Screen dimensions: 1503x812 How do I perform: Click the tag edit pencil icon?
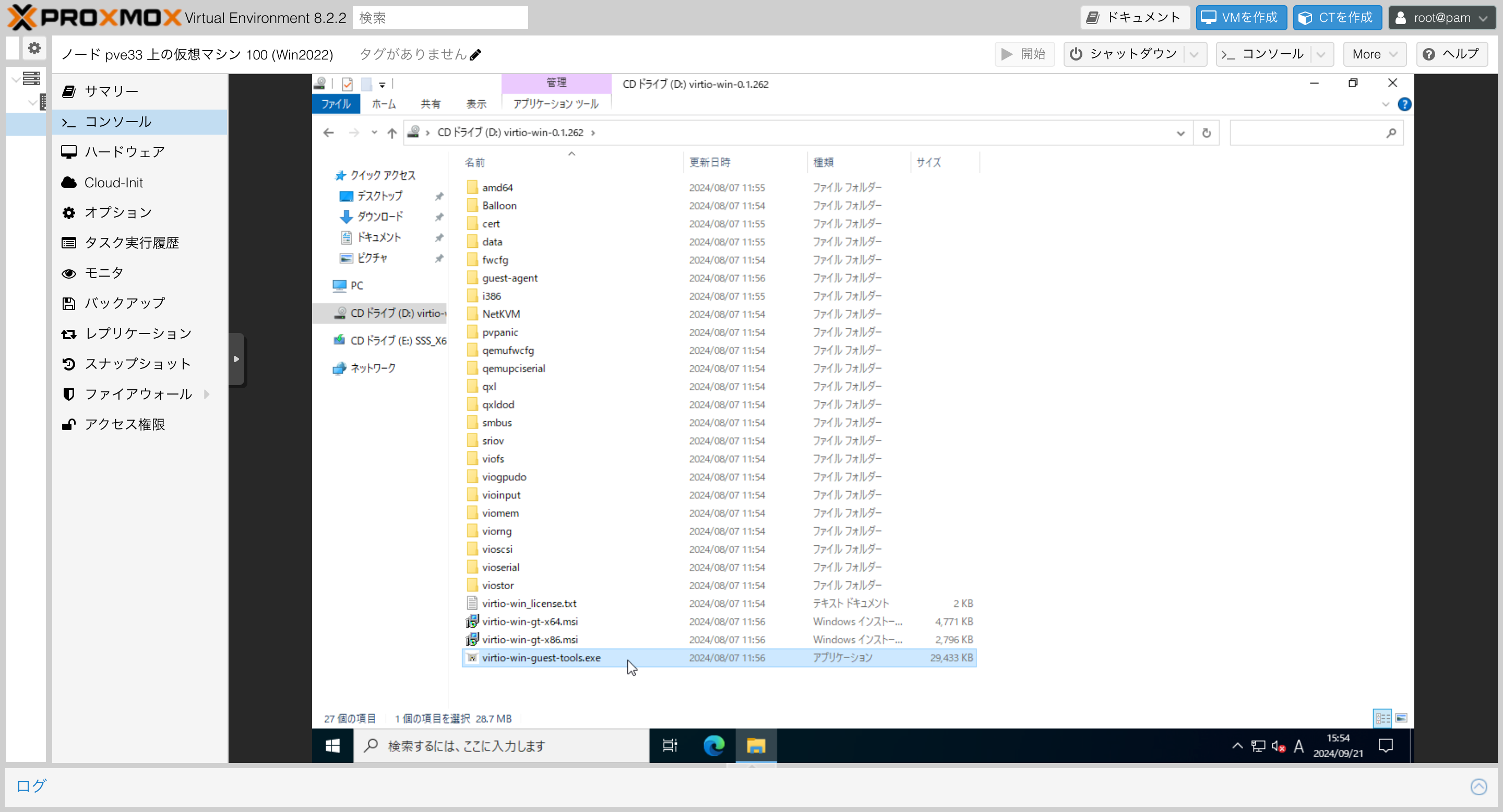pyautogui.click(x=476, y=54)
